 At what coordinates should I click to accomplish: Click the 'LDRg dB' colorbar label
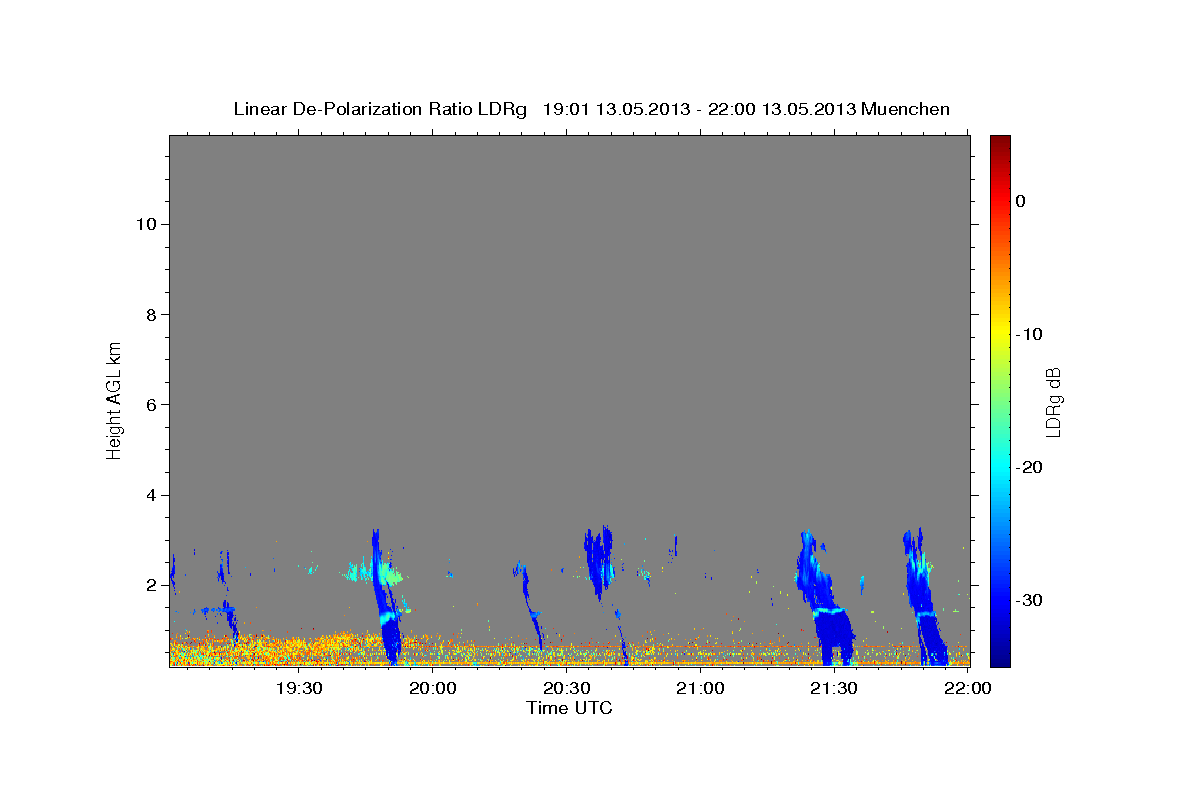(1053, 401)
